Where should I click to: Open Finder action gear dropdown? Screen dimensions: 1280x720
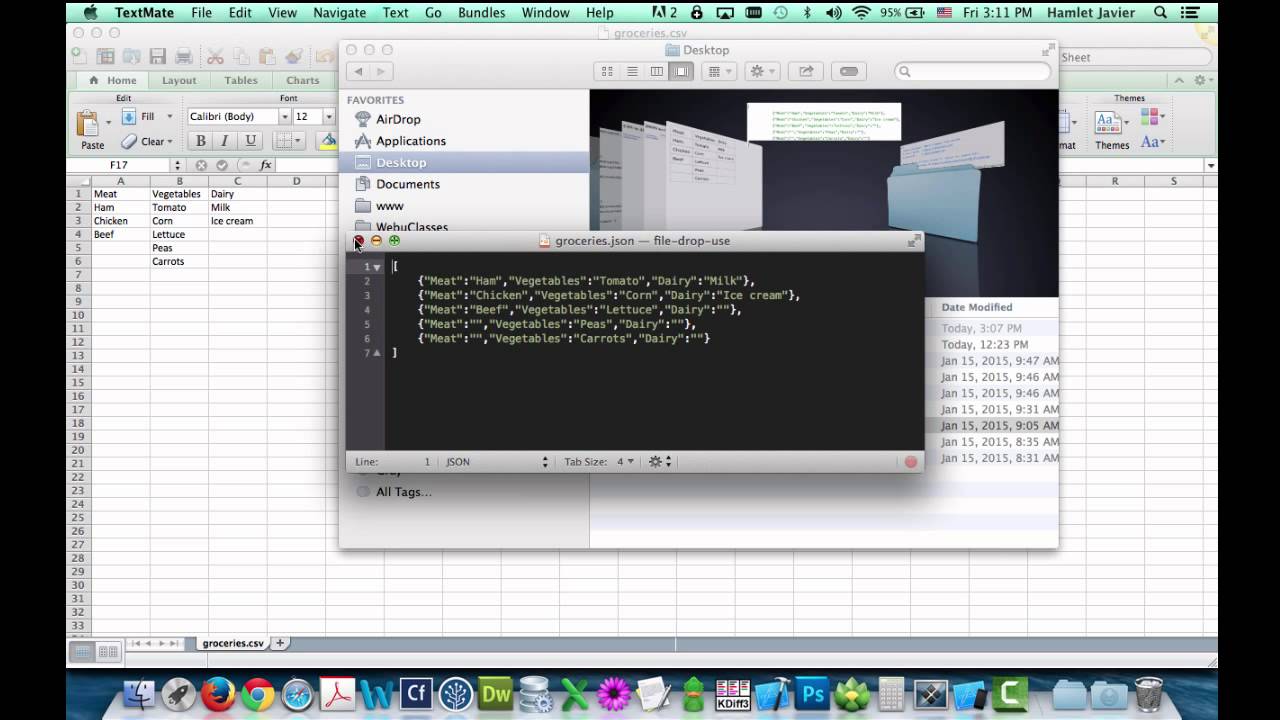pos(762,71)
